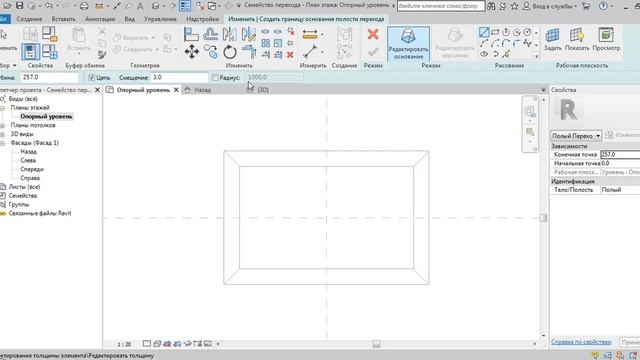
Task: Open the Вид ribbon tab
Action: pyautogui.click(x=129, y=19)
